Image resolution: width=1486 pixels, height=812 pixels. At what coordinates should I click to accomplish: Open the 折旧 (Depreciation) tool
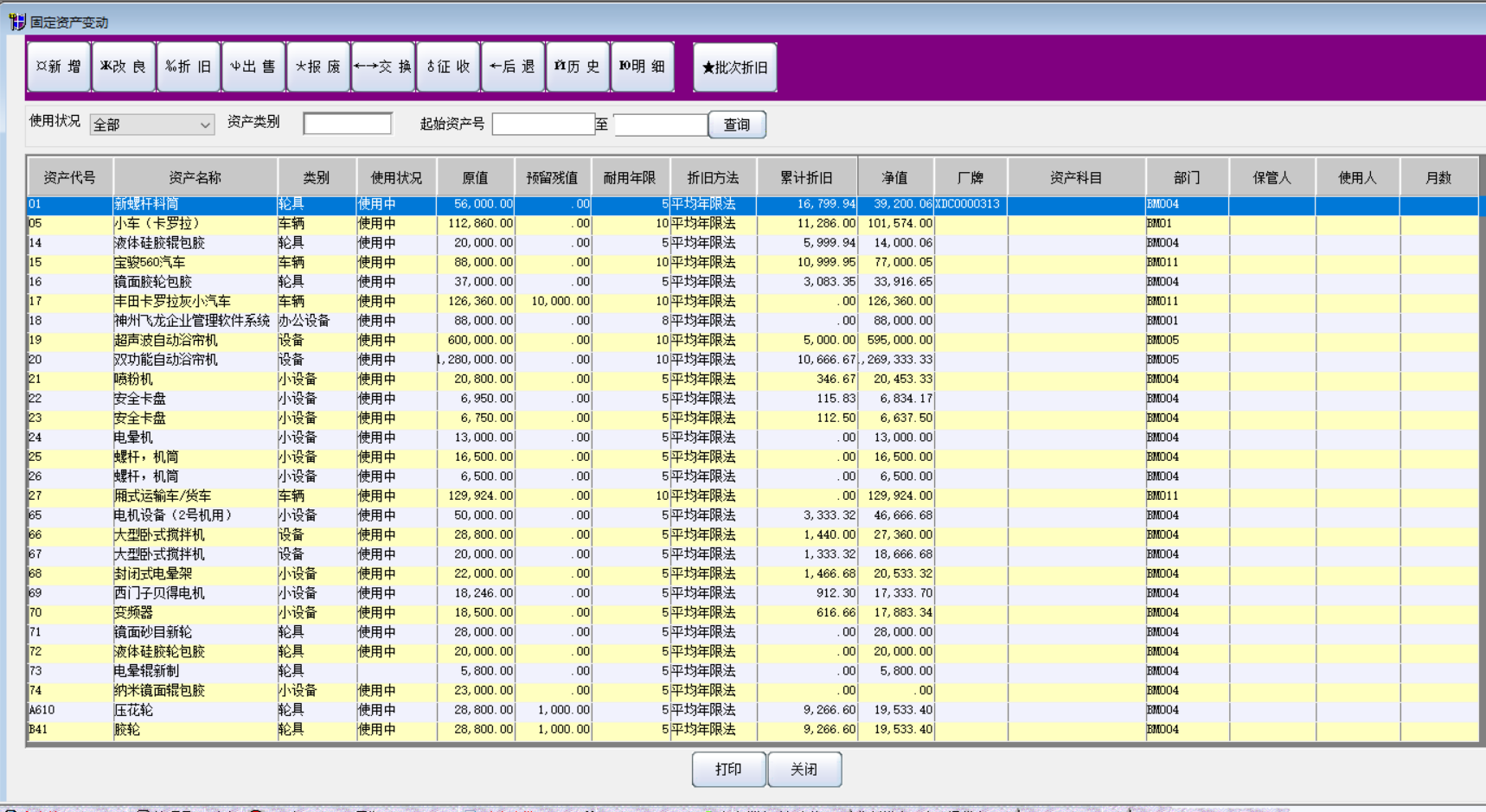[189, 67]
